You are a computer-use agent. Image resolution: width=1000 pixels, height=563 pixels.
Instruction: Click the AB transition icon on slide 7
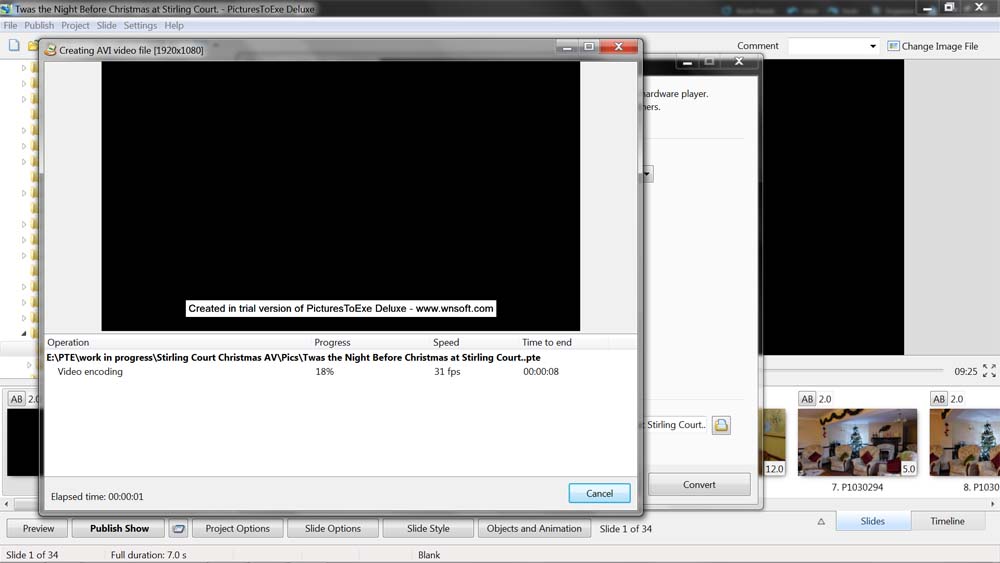click(807, 399)
